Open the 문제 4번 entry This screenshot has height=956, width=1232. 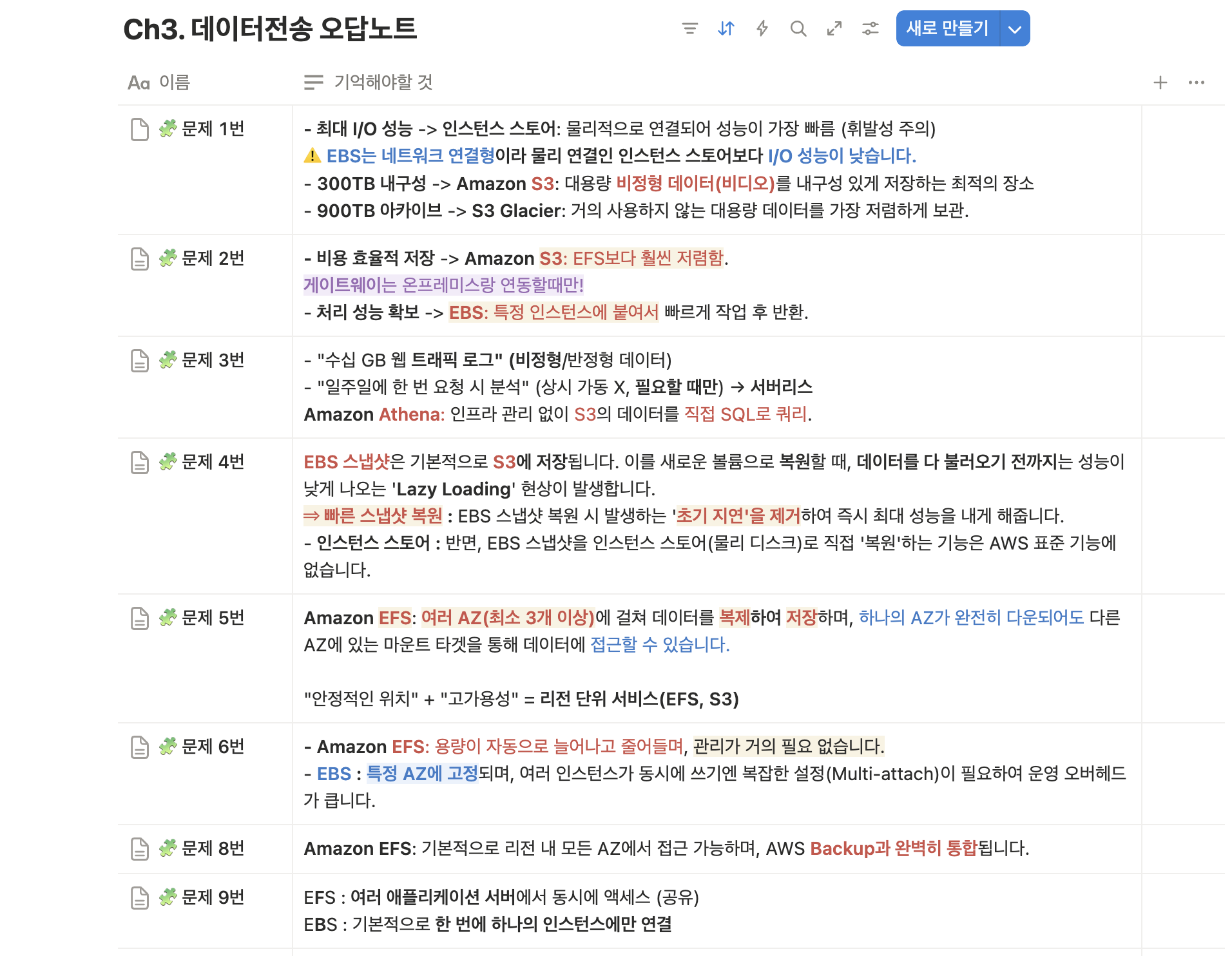click(x=213, y=462)
